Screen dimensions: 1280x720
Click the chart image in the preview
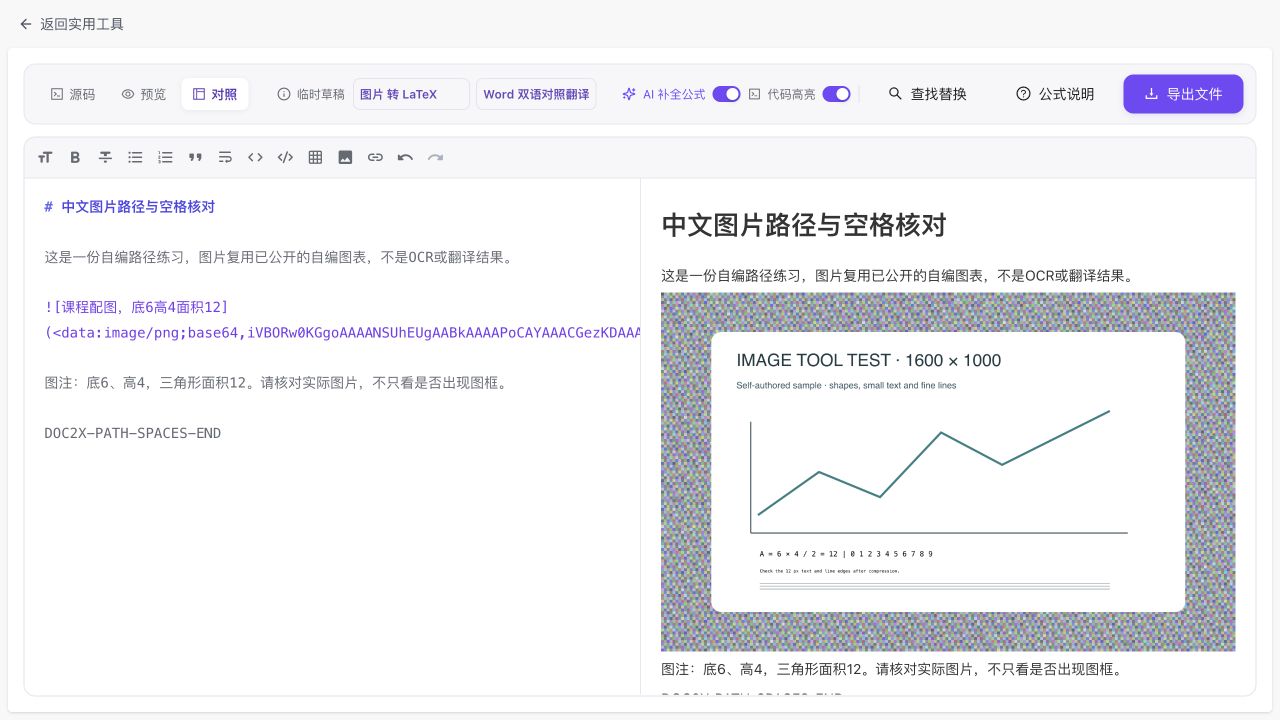click(948, 472)
